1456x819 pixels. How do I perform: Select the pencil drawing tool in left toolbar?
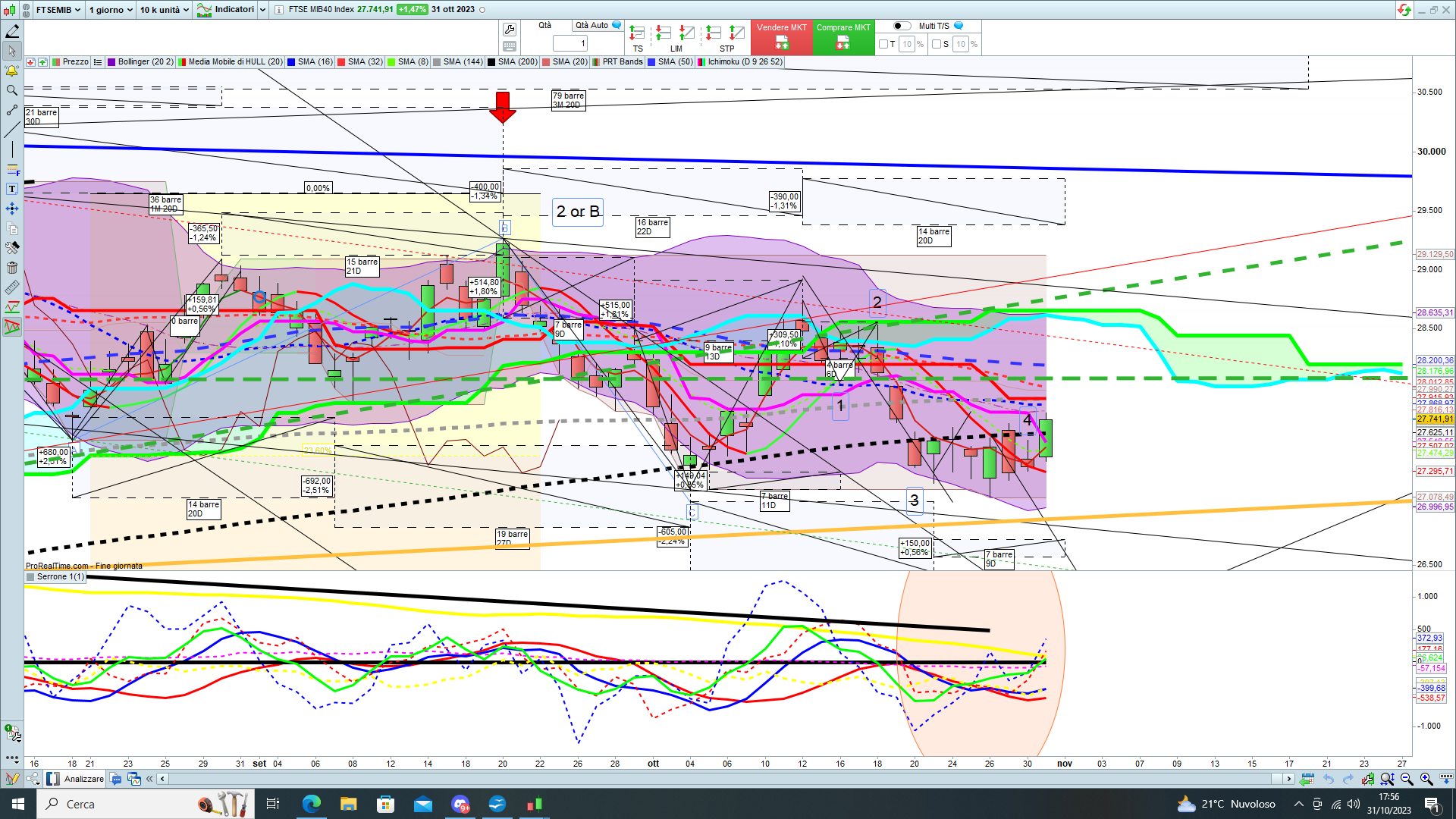click(12, 31)
